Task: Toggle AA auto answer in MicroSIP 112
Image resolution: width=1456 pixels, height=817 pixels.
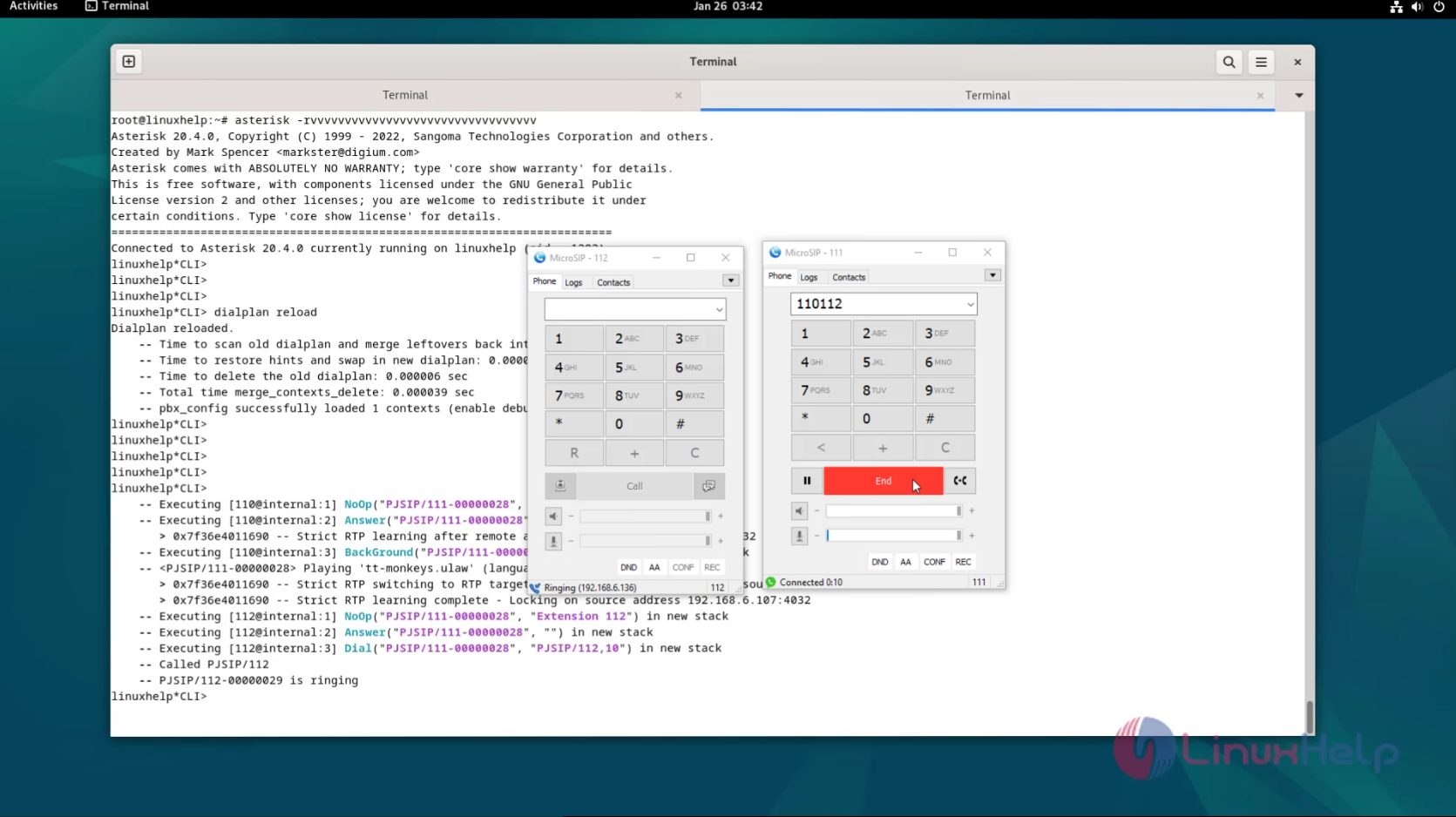Action: [654, 568]
